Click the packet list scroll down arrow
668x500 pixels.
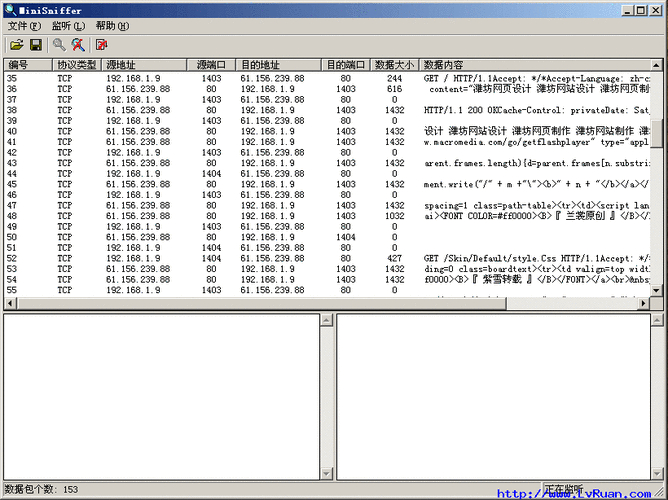pyautogui.click(x=657, y=289)
